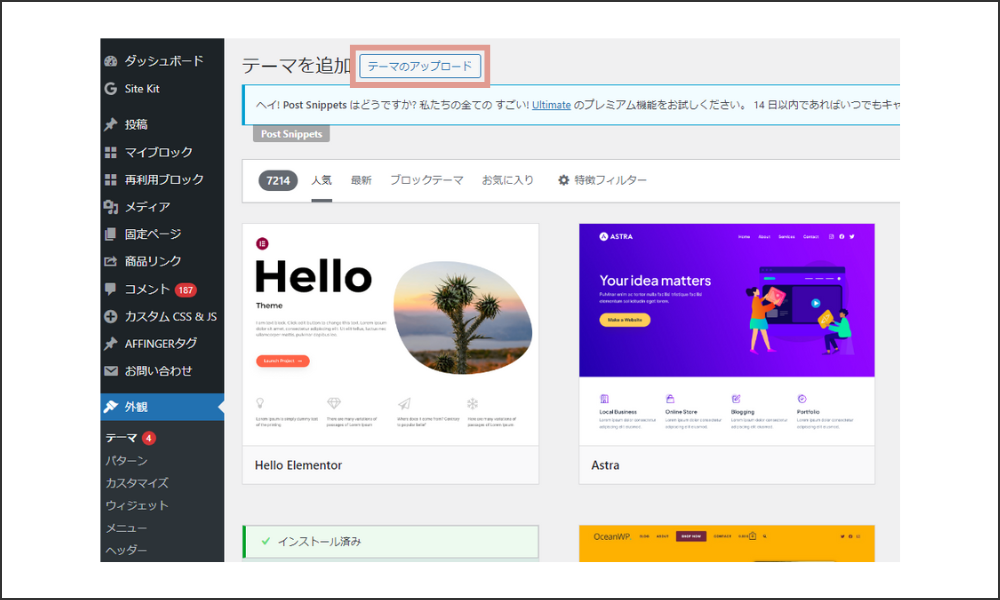Open the ウィジェット submenu item
Viewport: 1000px width, 600px height.
(137, 505)
